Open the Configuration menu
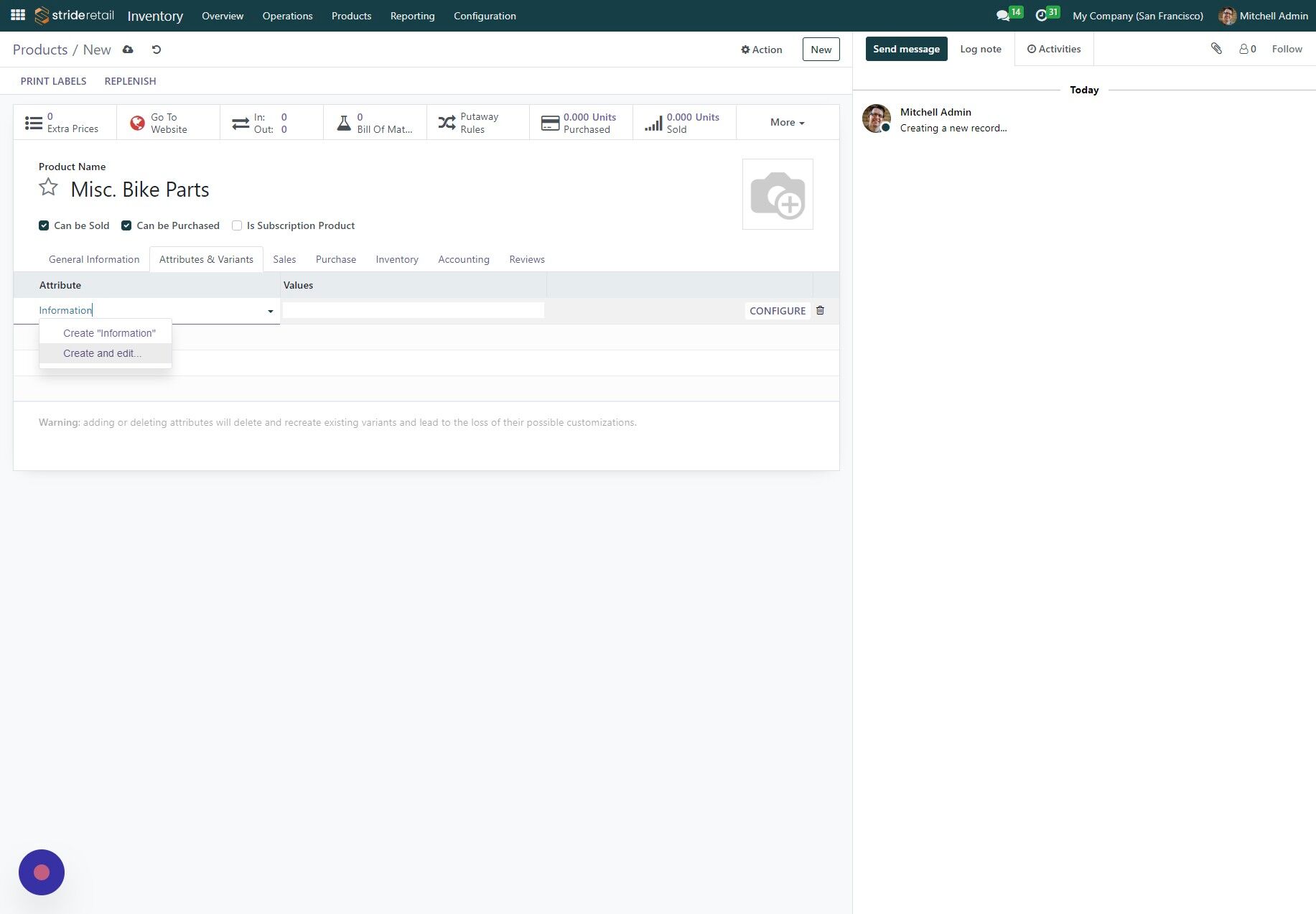1316x914 pixels. tap(485, 16)
